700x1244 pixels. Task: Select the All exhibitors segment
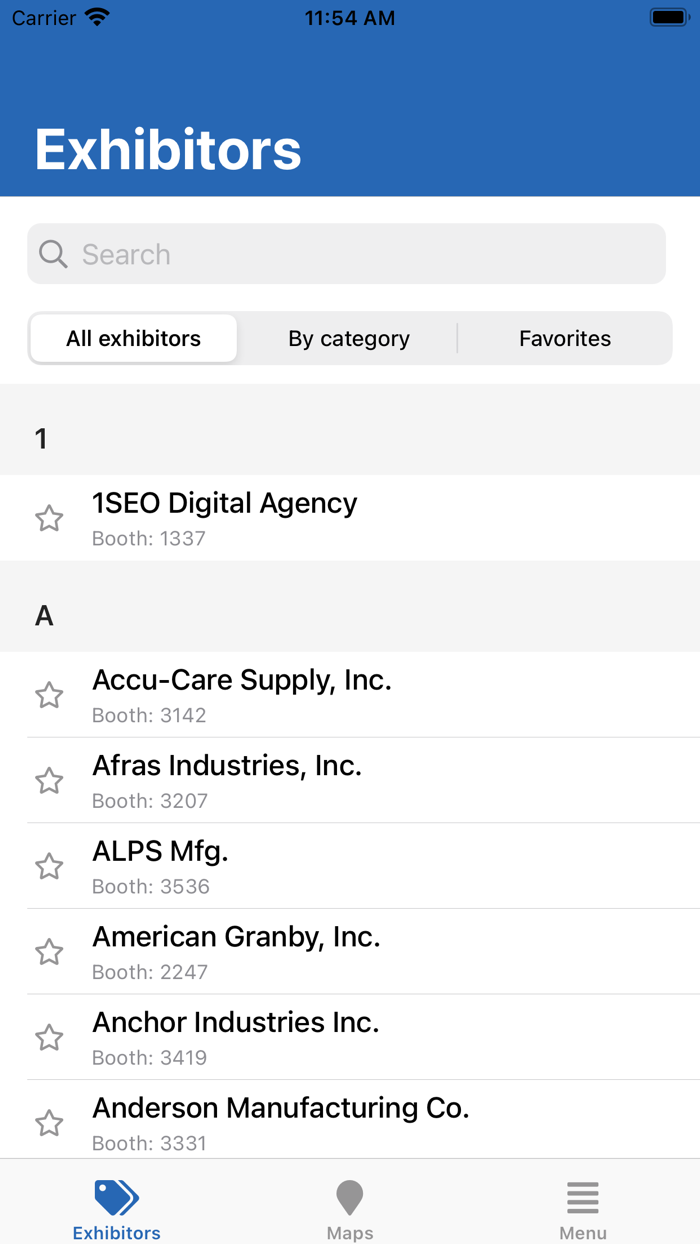click(133, 339)
